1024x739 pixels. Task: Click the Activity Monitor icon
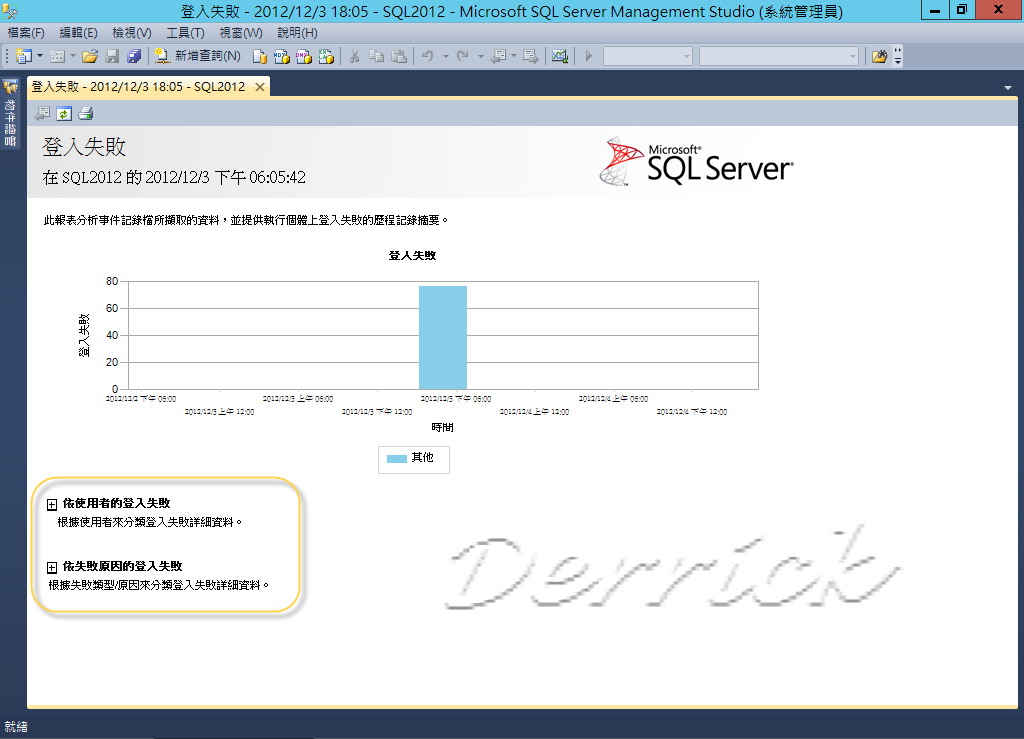click(x=560, y=57)
